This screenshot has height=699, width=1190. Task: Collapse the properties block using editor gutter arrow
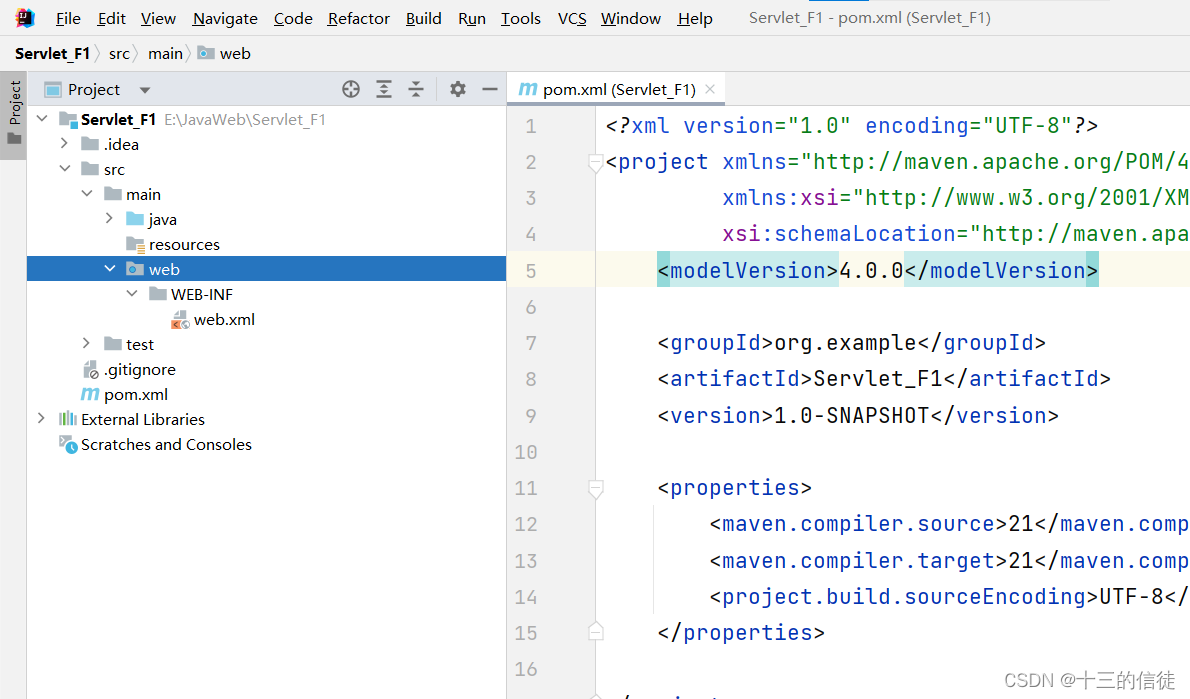(596, 489)
